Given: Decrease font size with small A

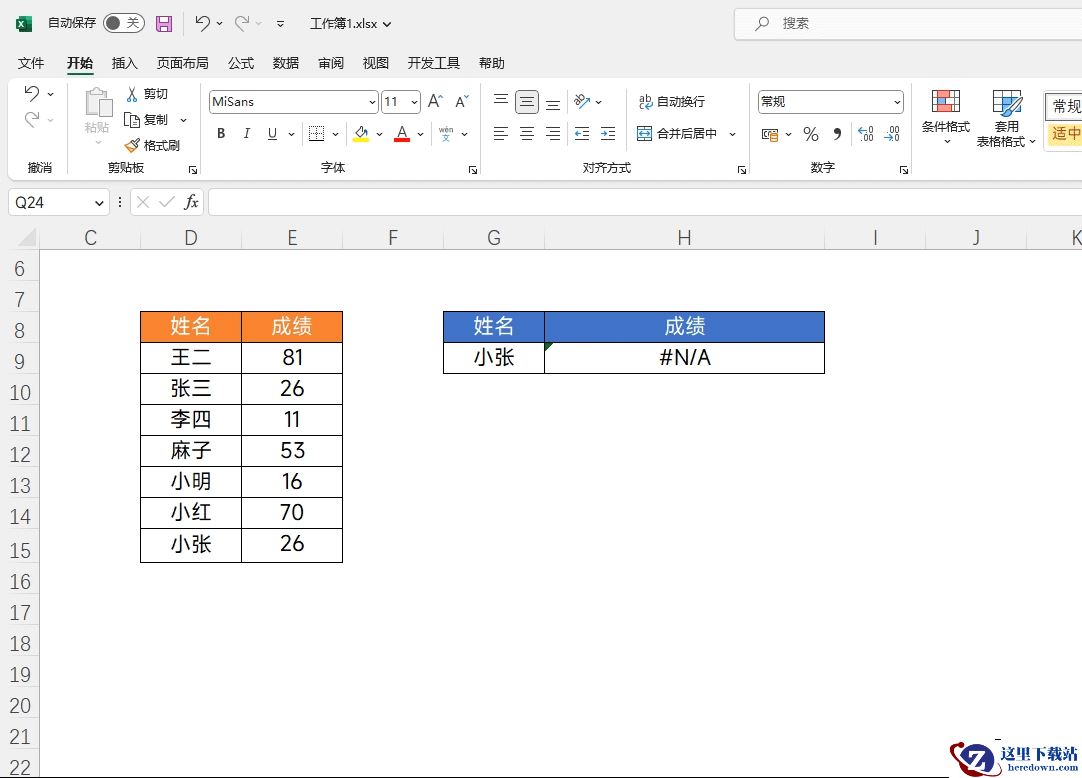Looking at the screenshot, I should click(x=462, y=101).
